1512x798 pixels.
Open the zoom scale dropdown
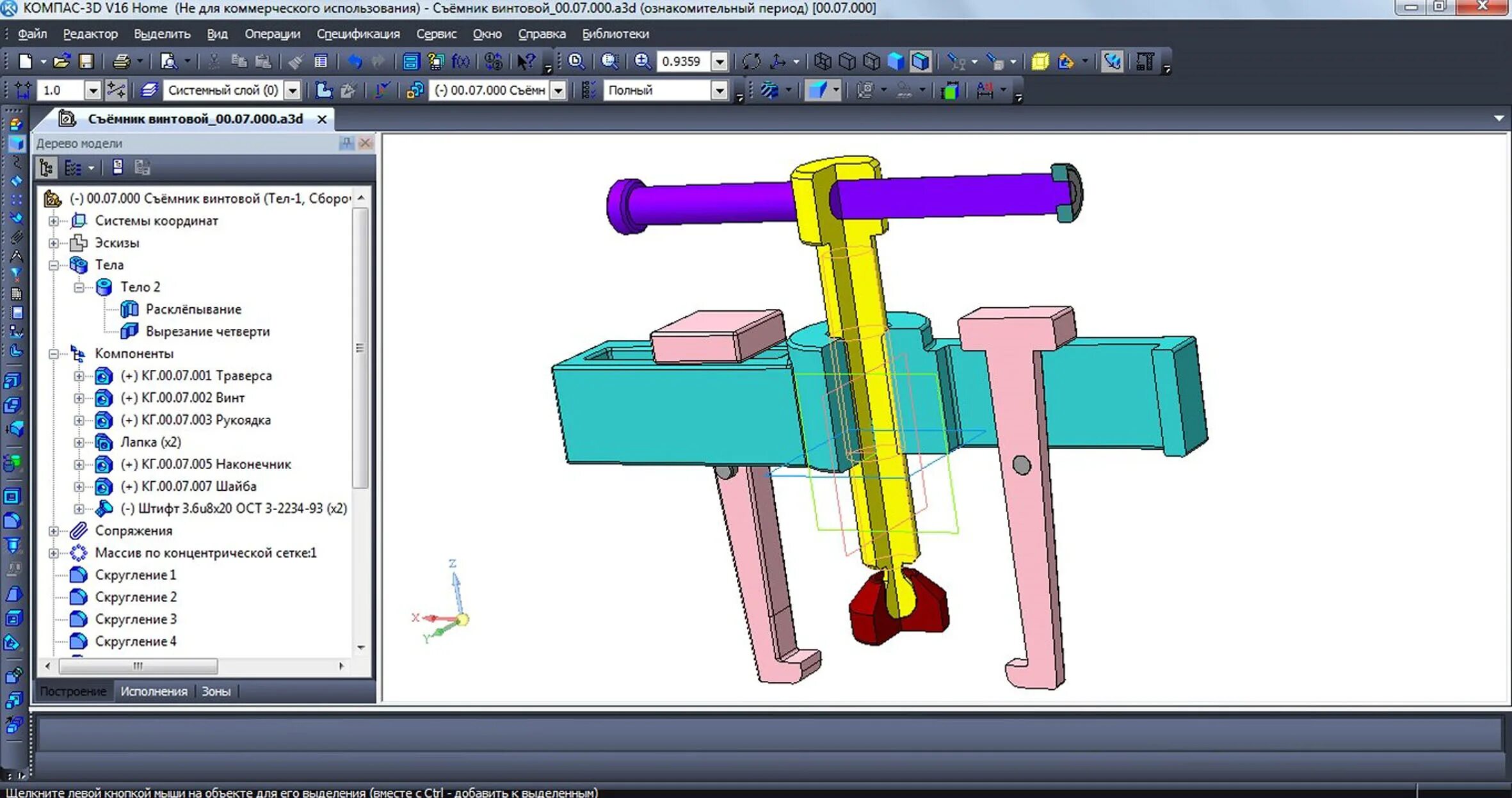[x=720, y=61]
